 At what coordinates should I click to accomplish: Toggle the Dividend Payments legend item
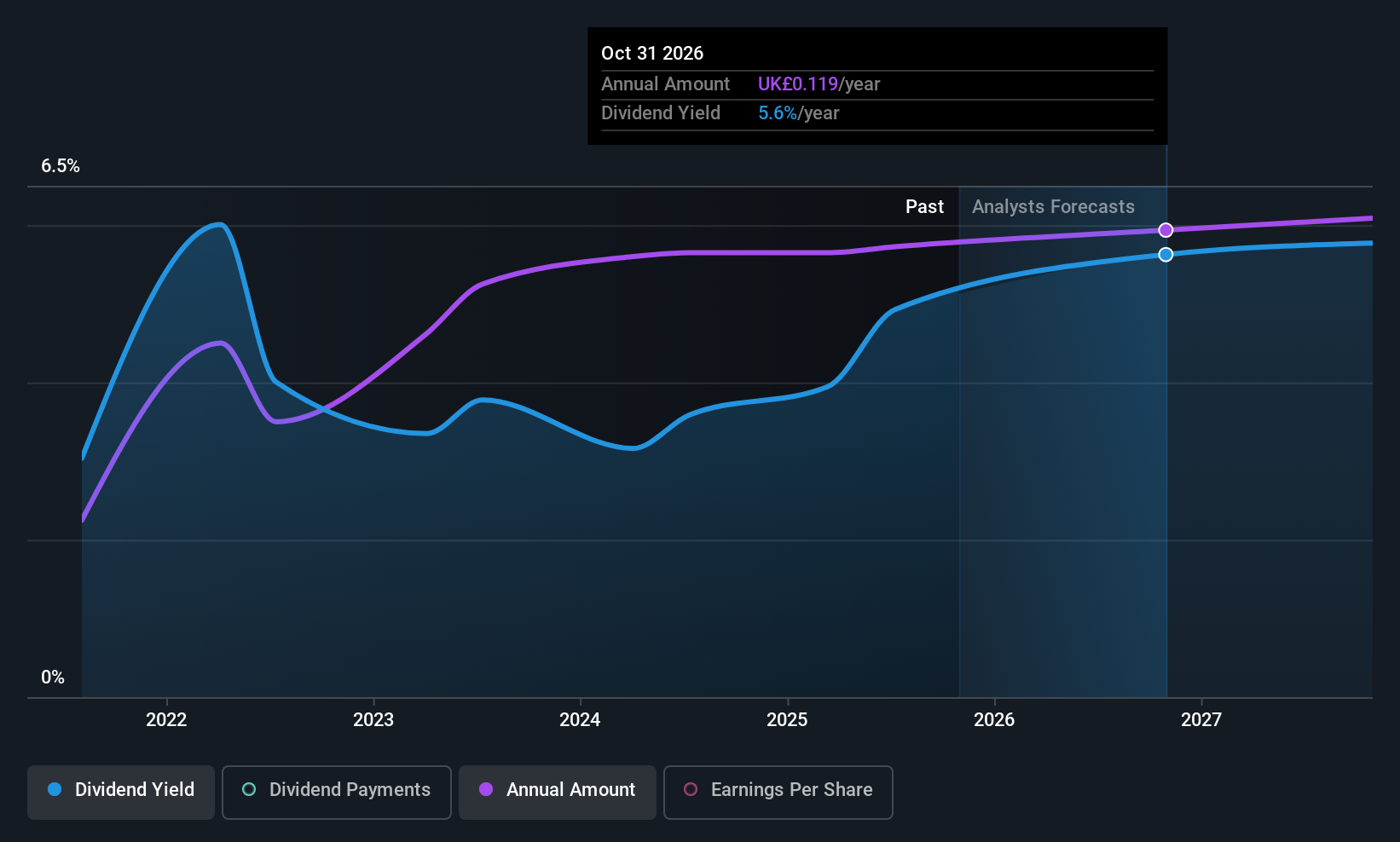[x=336, y=790]
